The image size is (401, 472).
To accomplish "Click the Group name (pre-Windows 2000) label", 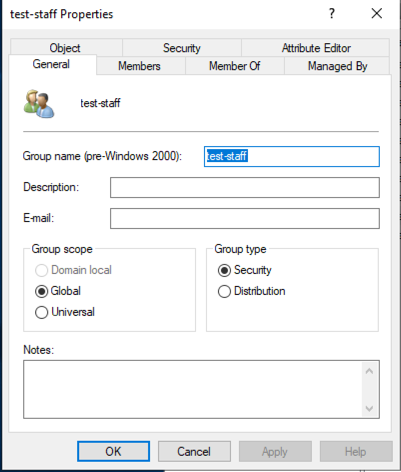I will (x=102, y=156).
